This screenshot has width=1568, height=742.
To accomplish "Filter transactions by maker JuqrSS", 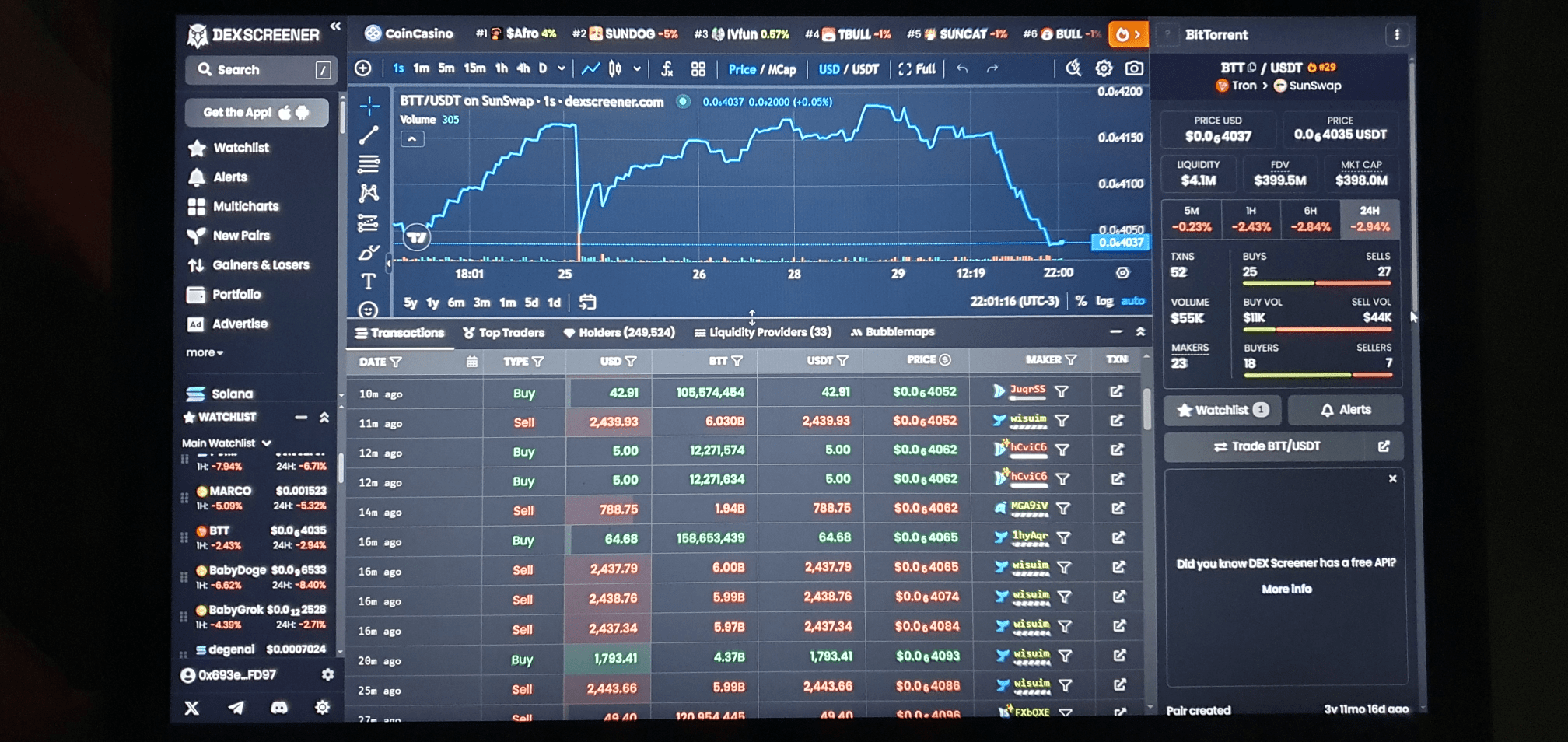I will coord(1062,392).
